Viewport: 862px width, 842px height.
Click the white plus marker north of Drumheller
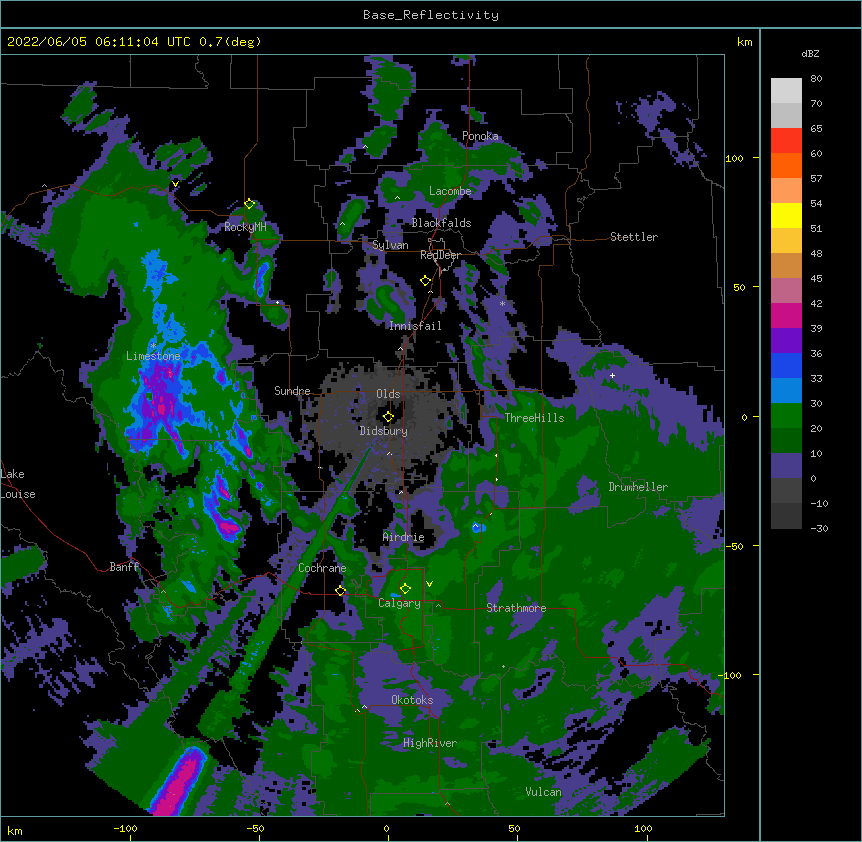(x=612, y=375)
